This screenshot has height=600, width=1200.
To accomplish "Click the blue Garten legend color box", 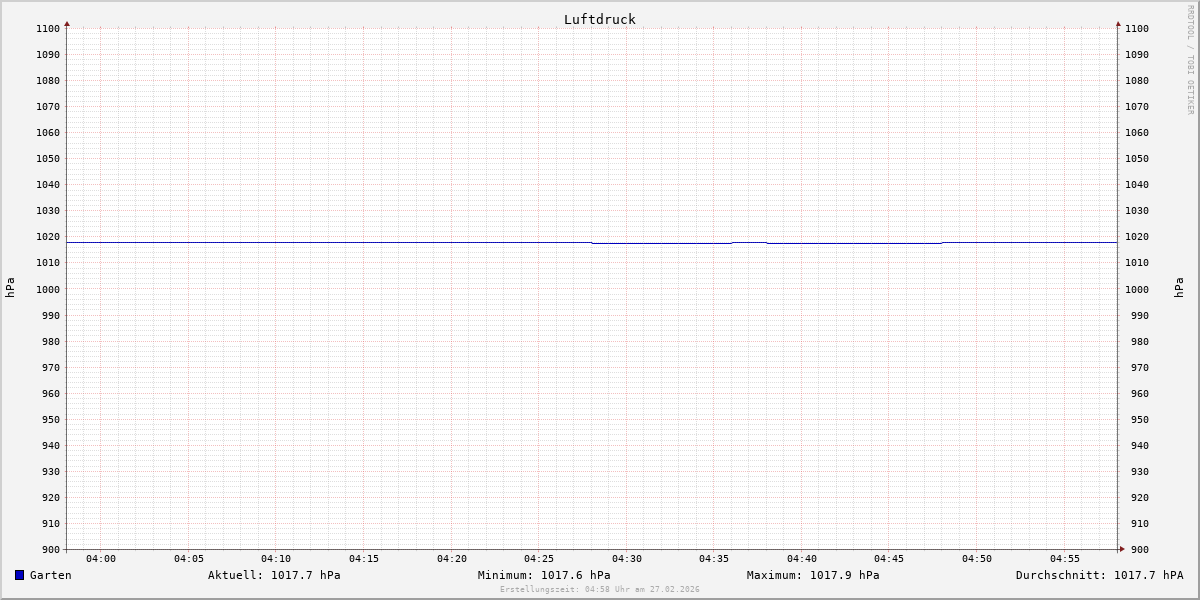I will (x=19, y=575).
